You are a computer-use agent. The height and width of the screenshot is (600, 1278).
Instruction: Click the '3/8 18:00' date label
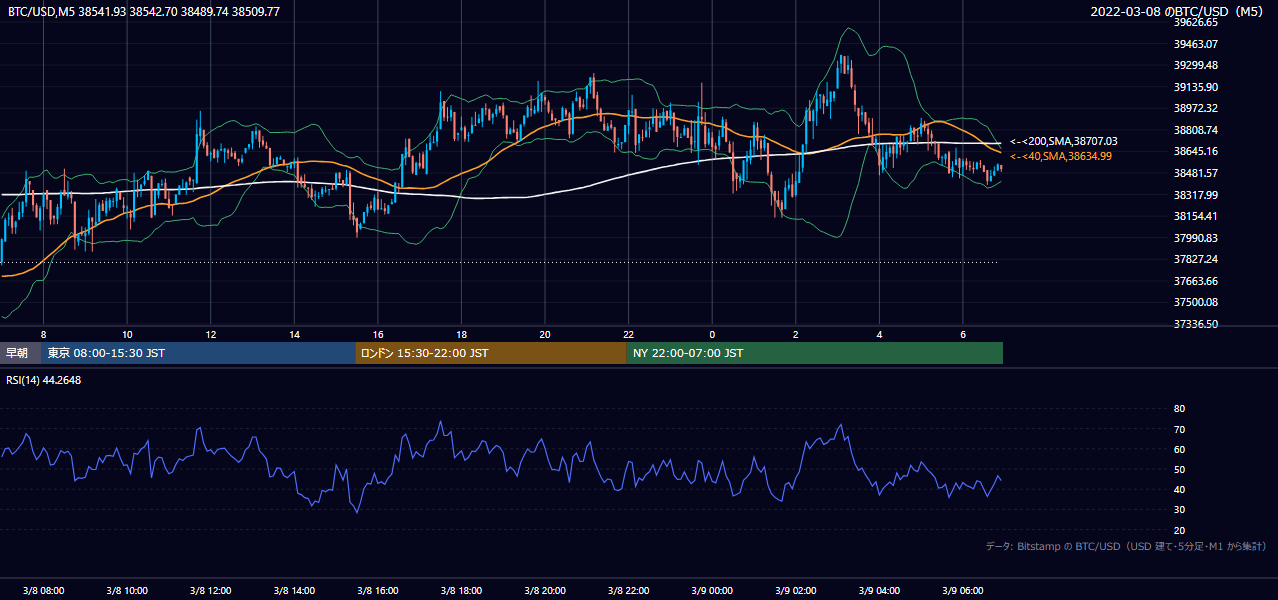coord(461,590)
